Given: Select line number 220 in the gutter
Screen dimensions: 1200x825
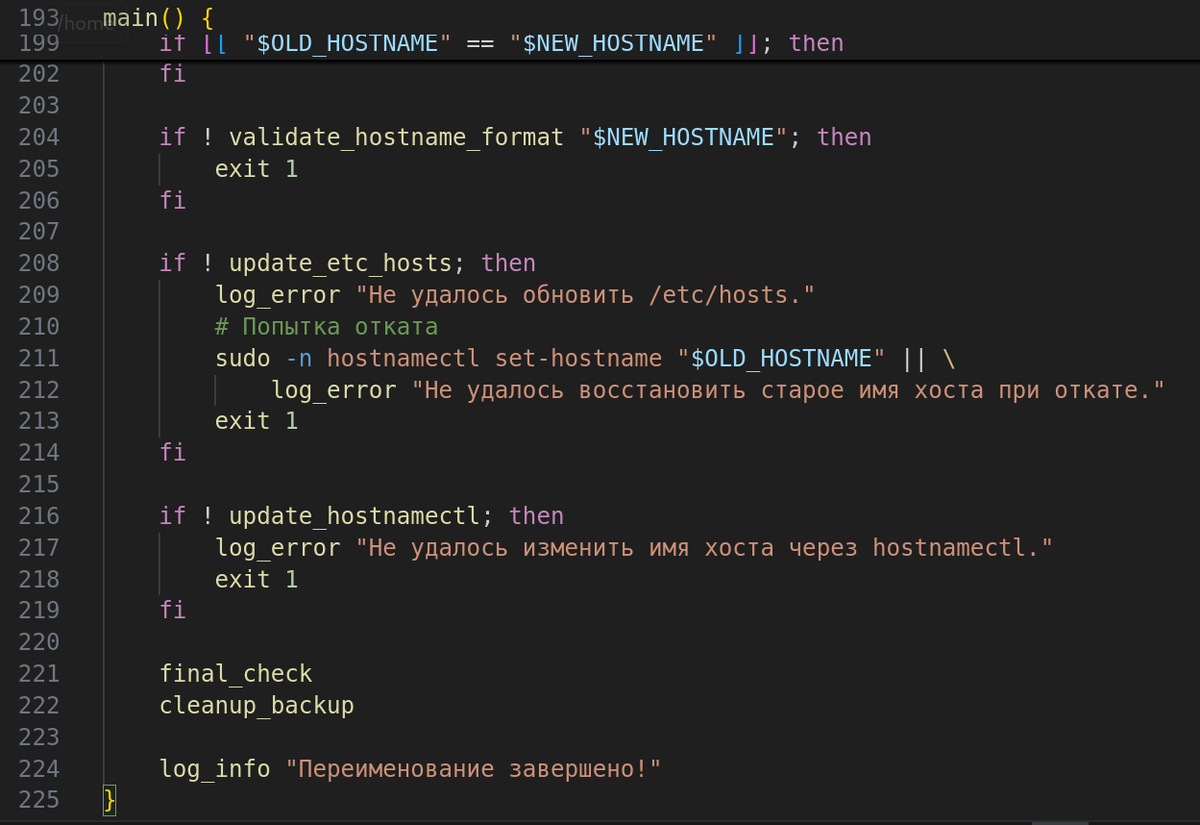Looking at the screenshot, I should click(x=40, y=642).
